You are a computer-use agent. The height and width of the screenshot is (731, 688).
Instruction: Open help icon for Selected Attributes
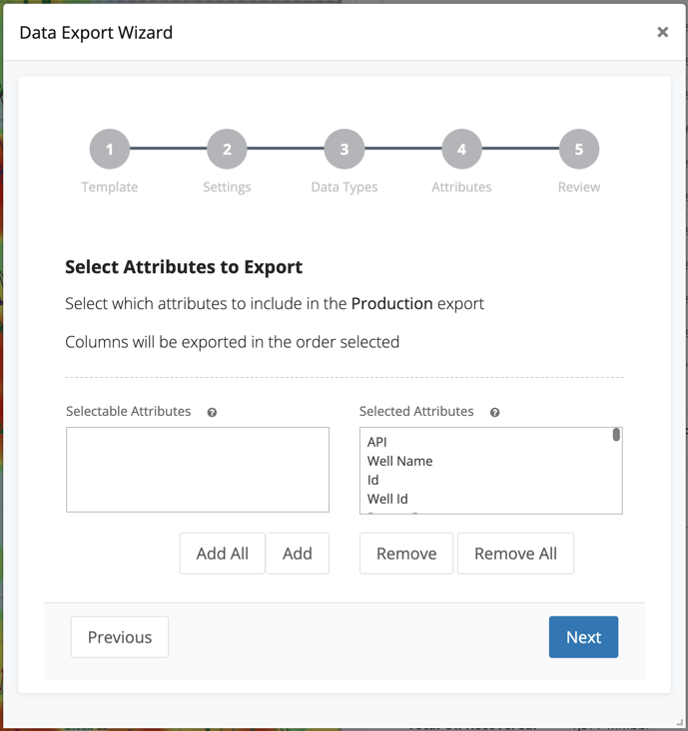pyautogui.click(x=495, y=413)
